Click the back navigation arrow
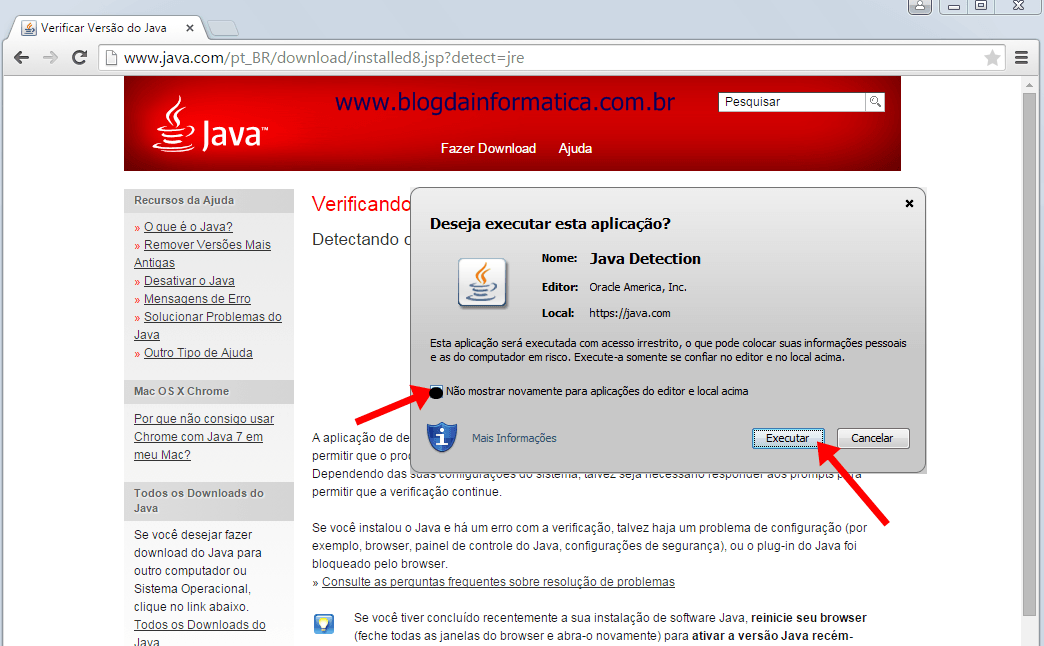 tap(21, 58)
